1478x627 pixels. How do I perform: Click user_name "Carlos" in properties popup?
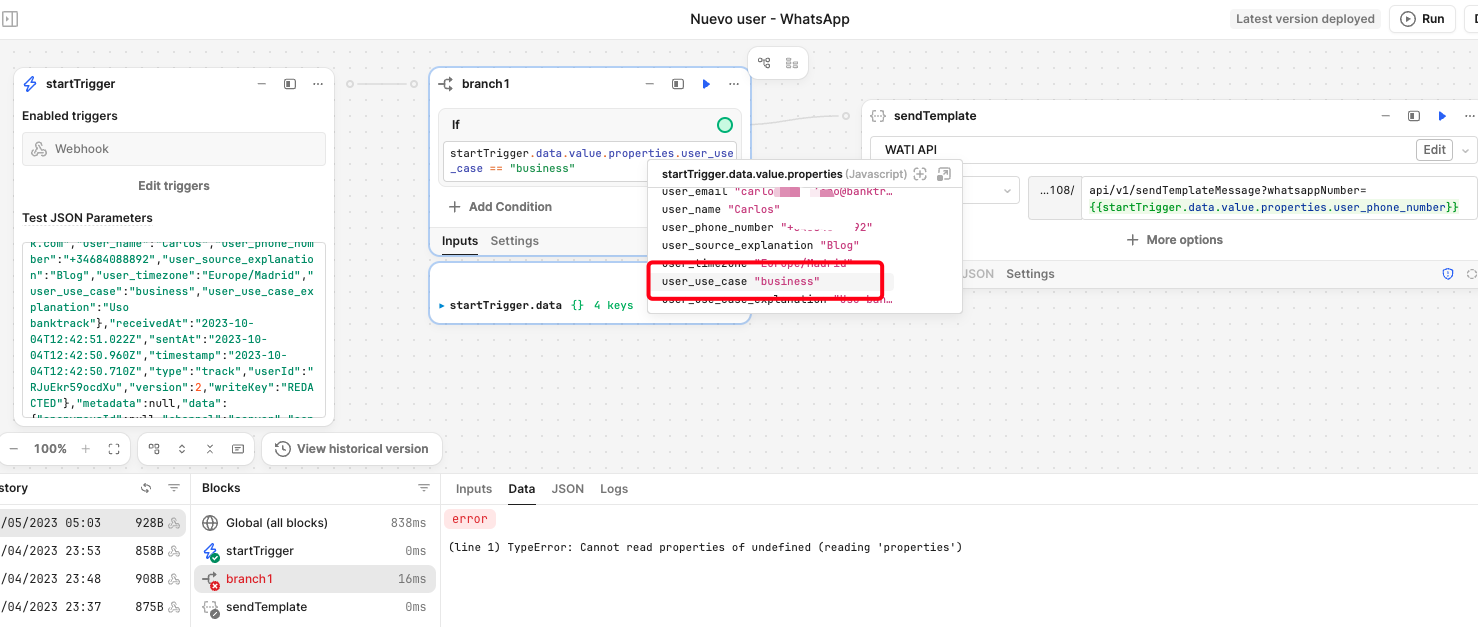coord(720,209)
